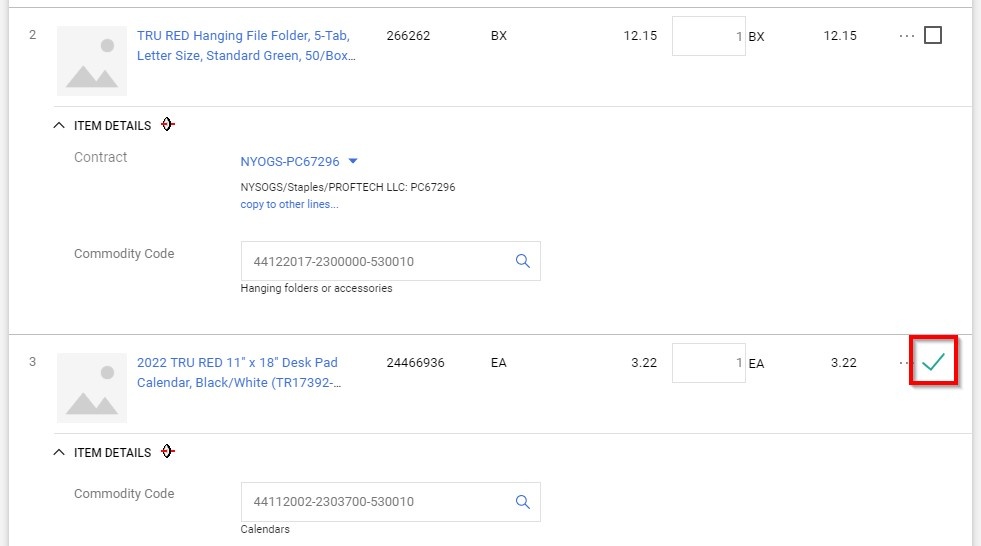Click search icon in Calendars commodity code field

tap(522, 502)
